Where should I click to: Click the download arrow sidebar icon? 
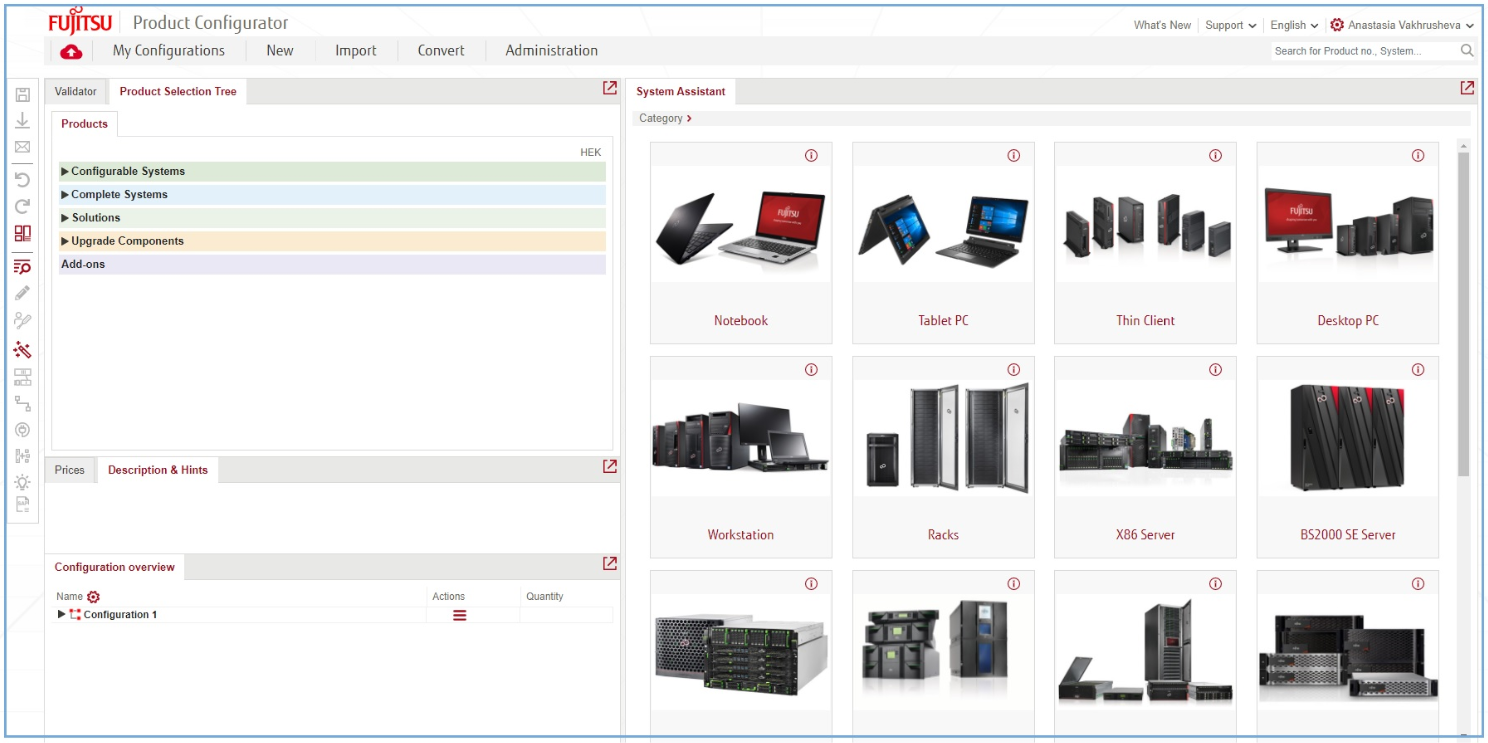pos(22,120)
